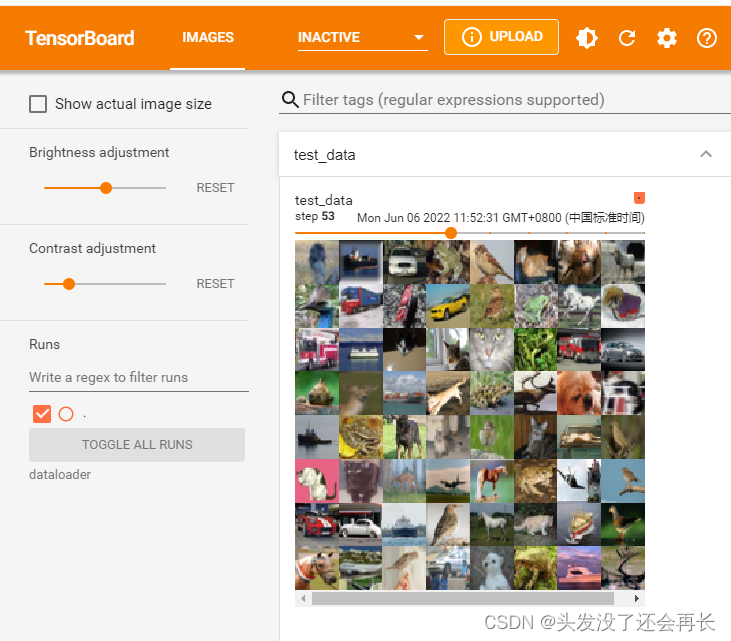Click the horizontal scrollbar left arrow
The height and width of the screenshot is (641, 731).
[303, 598]
